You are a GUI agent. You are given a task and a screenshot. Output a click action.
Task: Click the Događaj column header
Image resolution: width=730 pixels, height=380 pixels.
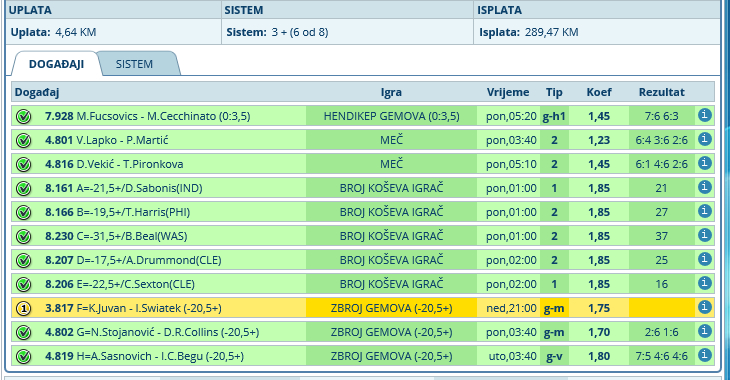[37, 92]
